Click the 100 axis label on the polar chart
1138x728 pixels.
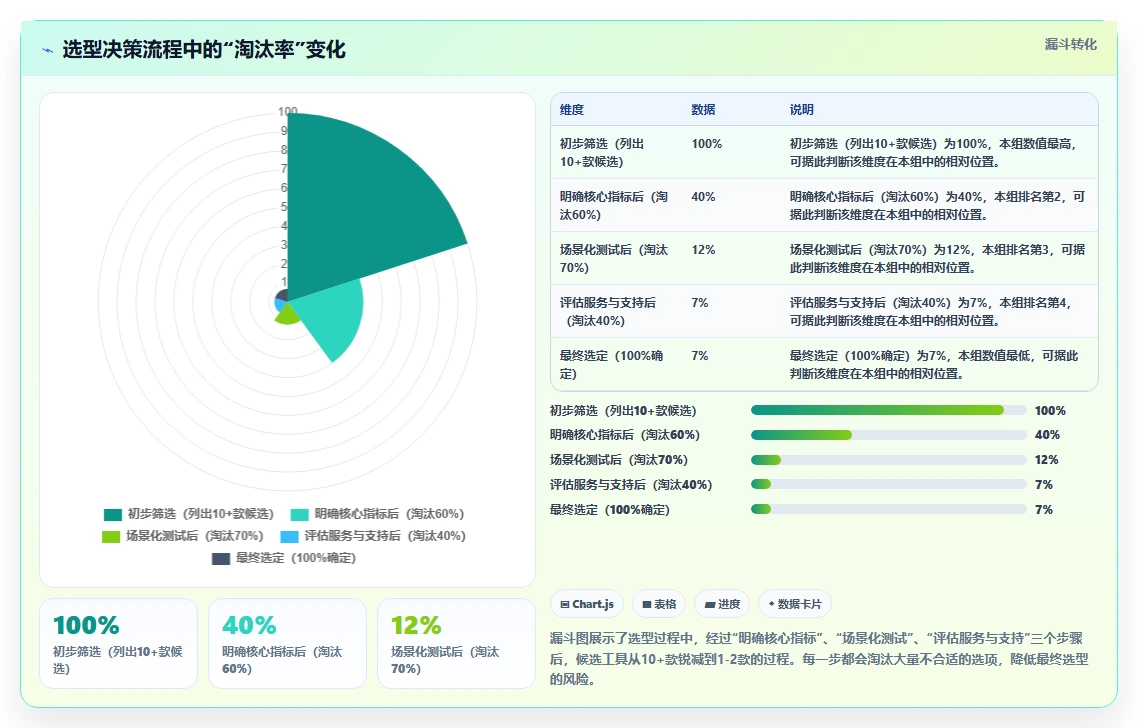(x=287, y=111)
